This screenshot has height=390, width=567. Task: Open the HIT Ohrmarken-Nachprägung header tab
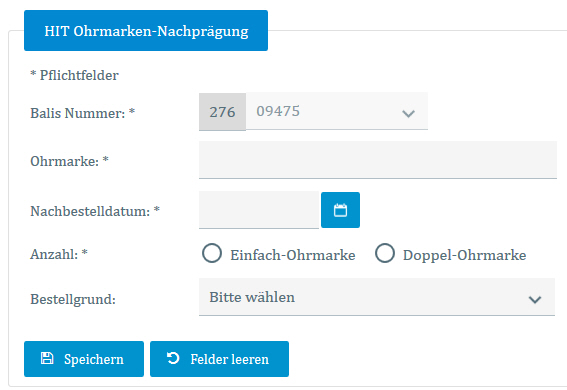146,31
